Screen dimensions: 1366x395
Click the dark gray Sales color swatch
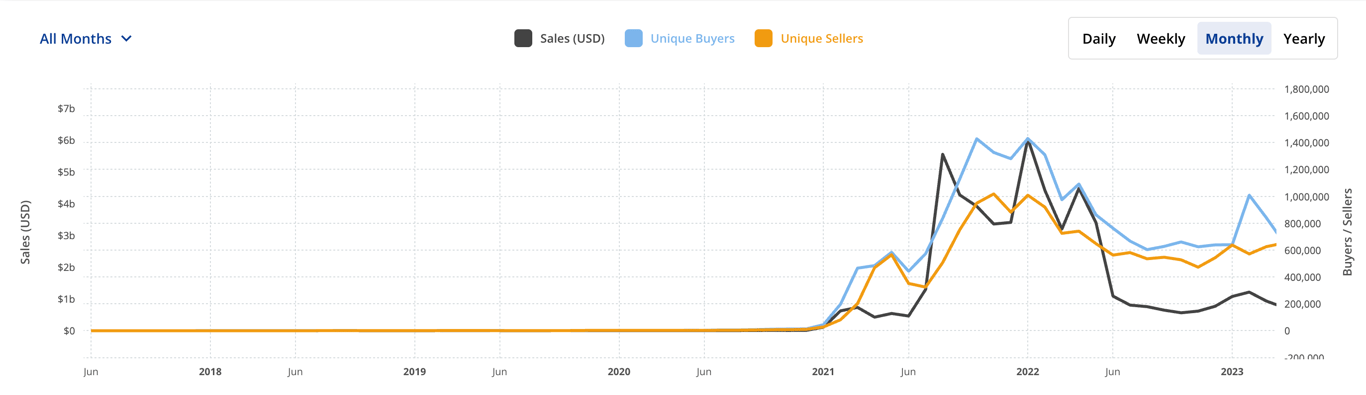pyautogui.click(x=523, y=39)
